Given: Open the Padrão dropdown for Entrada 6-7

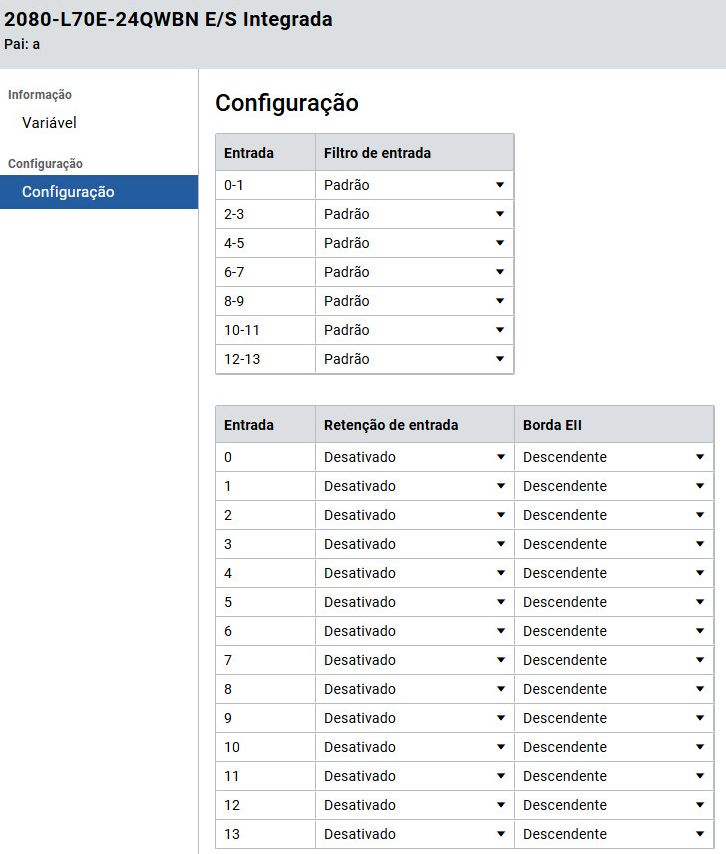Looking at the screenshot, I should click(x=414, y=272).
